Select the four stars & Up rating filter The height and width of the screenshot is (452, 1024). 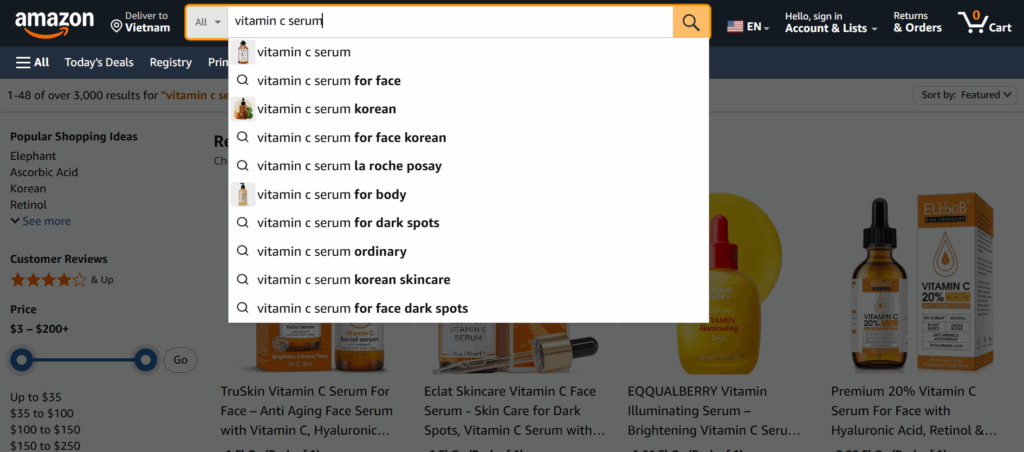48,280
